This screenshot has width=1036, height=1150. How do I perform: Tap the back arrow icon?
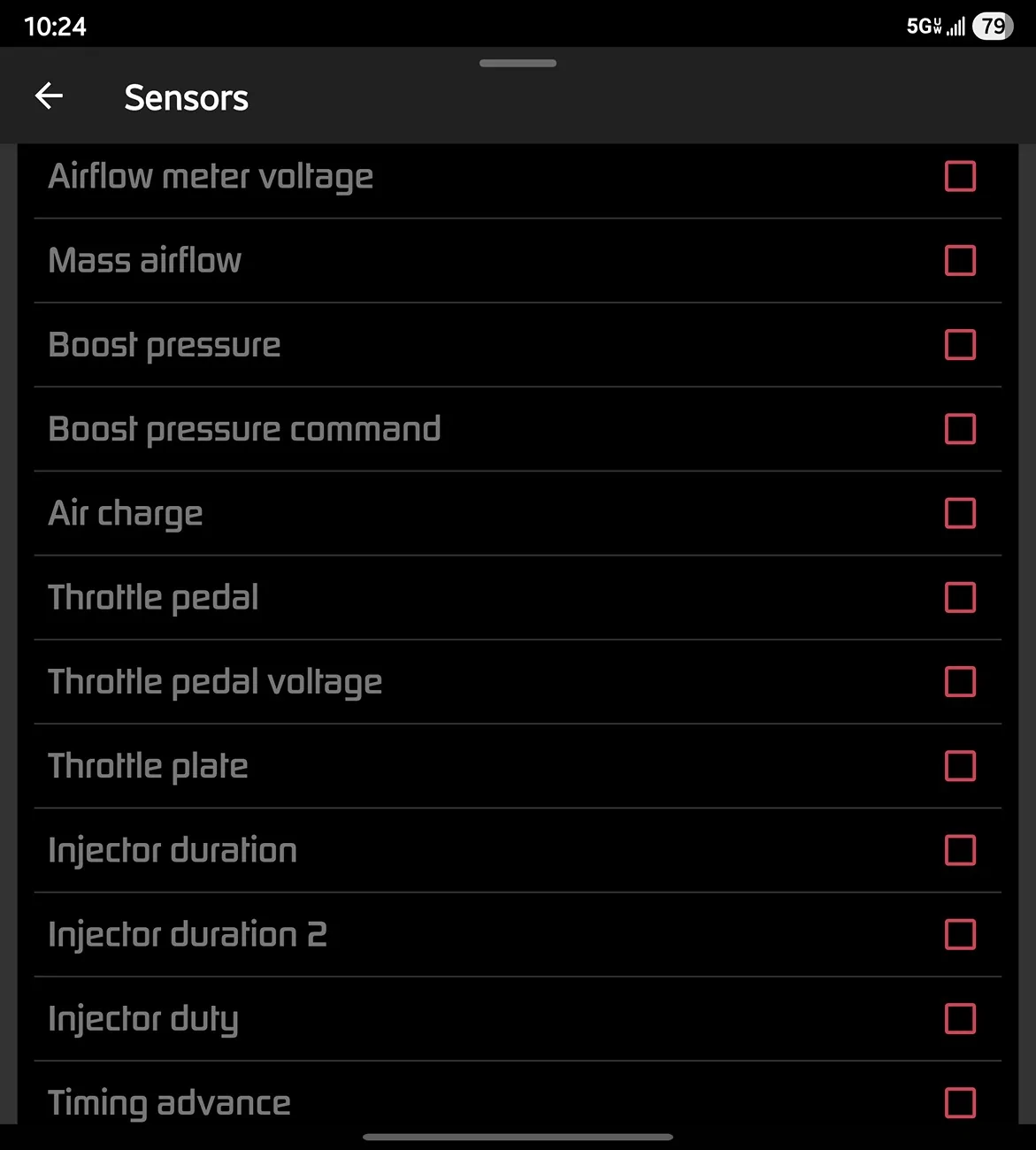(x=49, y=96)
